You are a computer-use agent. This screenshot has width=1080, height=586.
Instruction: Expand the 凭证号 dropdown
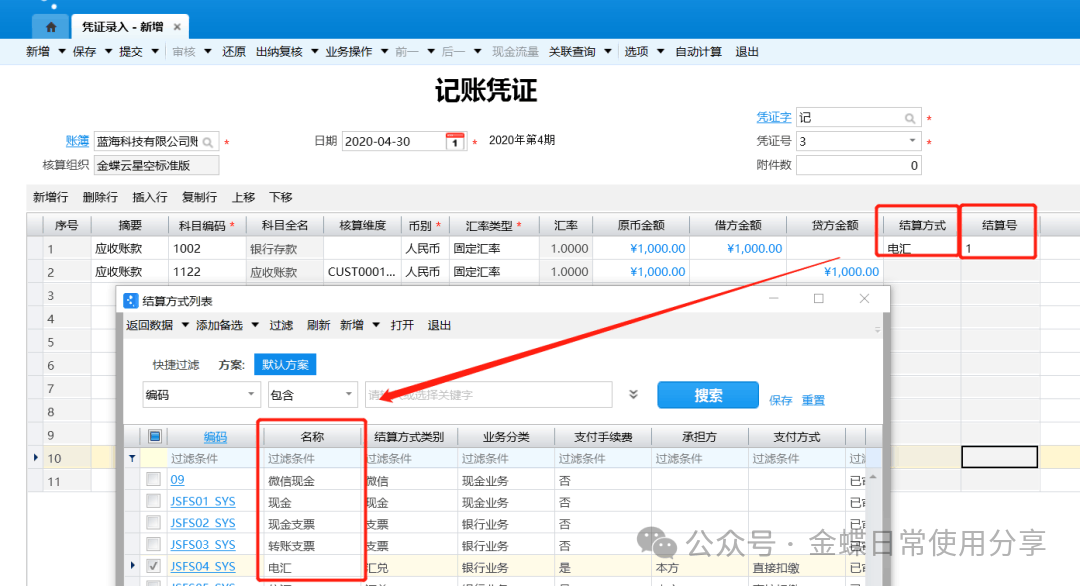pyautogui.click(x=911, y=142)
